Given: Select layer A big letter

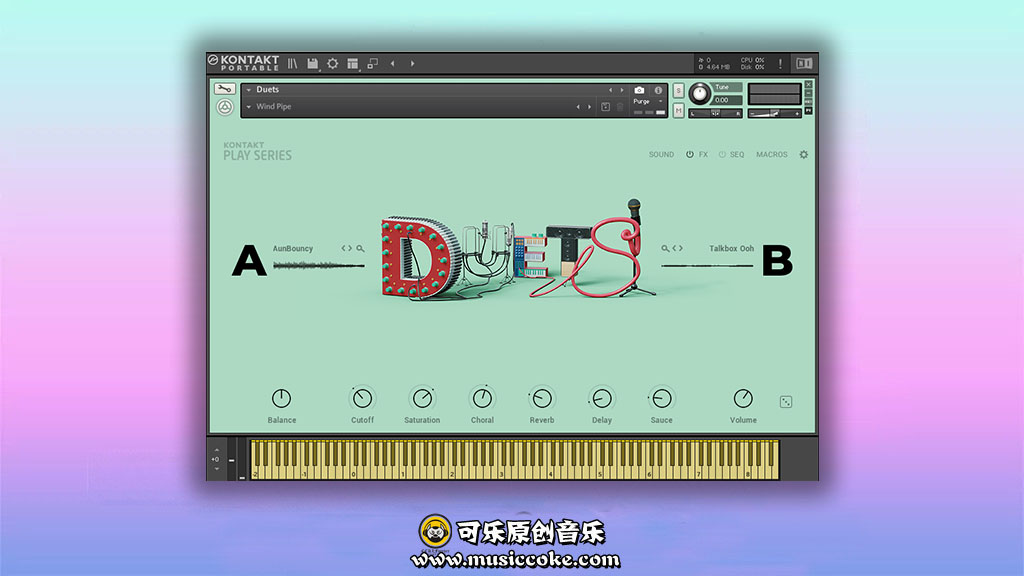Looking at the screenshot, I should click(249, 261).
